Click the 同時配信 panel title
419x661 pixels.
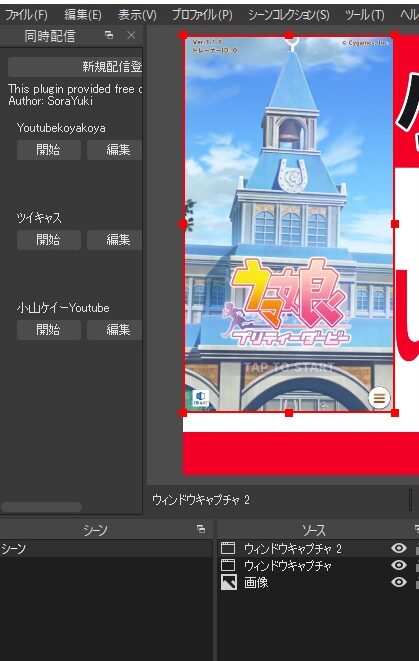[50, 36]
